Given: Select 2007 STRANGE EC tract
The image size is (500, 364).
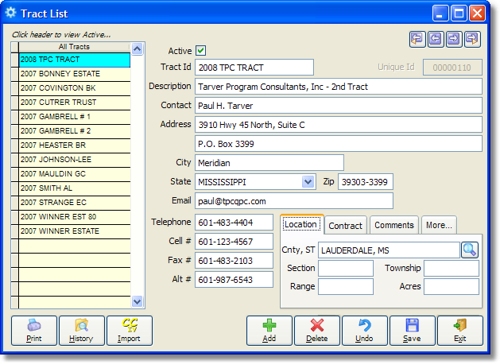Looking at the screenshot, I should click(74, 203).
